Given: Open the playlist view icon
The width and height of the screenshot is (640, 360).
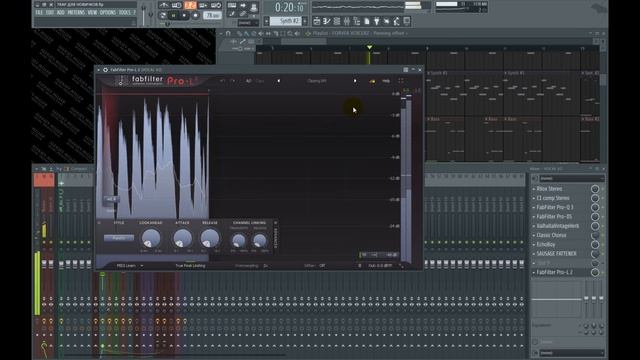Looking at the screenshot, I should pyautogui.click(x=317, y=21).
